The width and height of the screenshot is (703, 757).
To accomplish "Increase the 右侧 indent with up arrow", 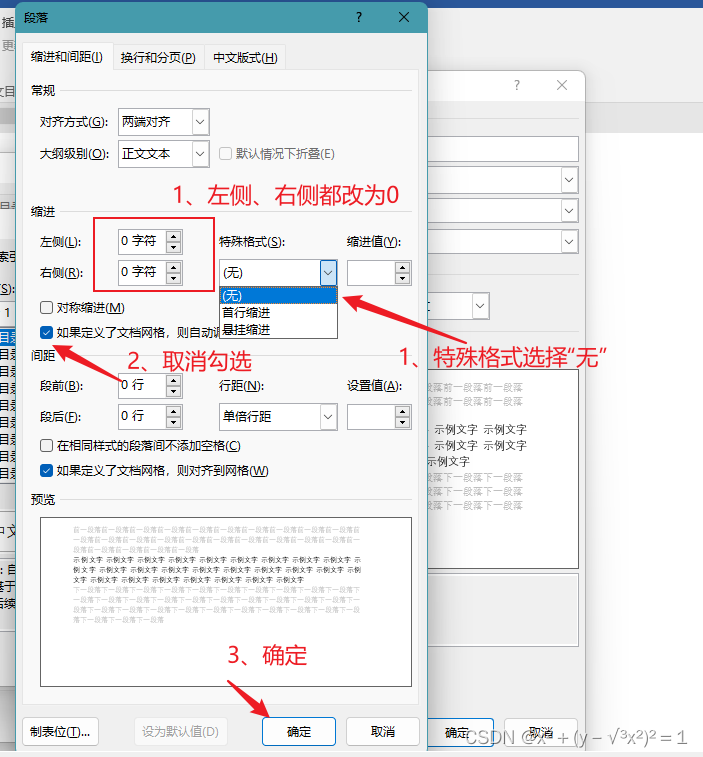I will pos(174,266).
